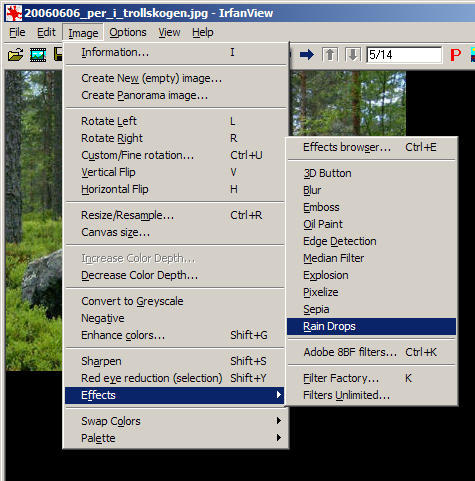Open Filter Factory...
475x481 pixels.
[372, 378]
